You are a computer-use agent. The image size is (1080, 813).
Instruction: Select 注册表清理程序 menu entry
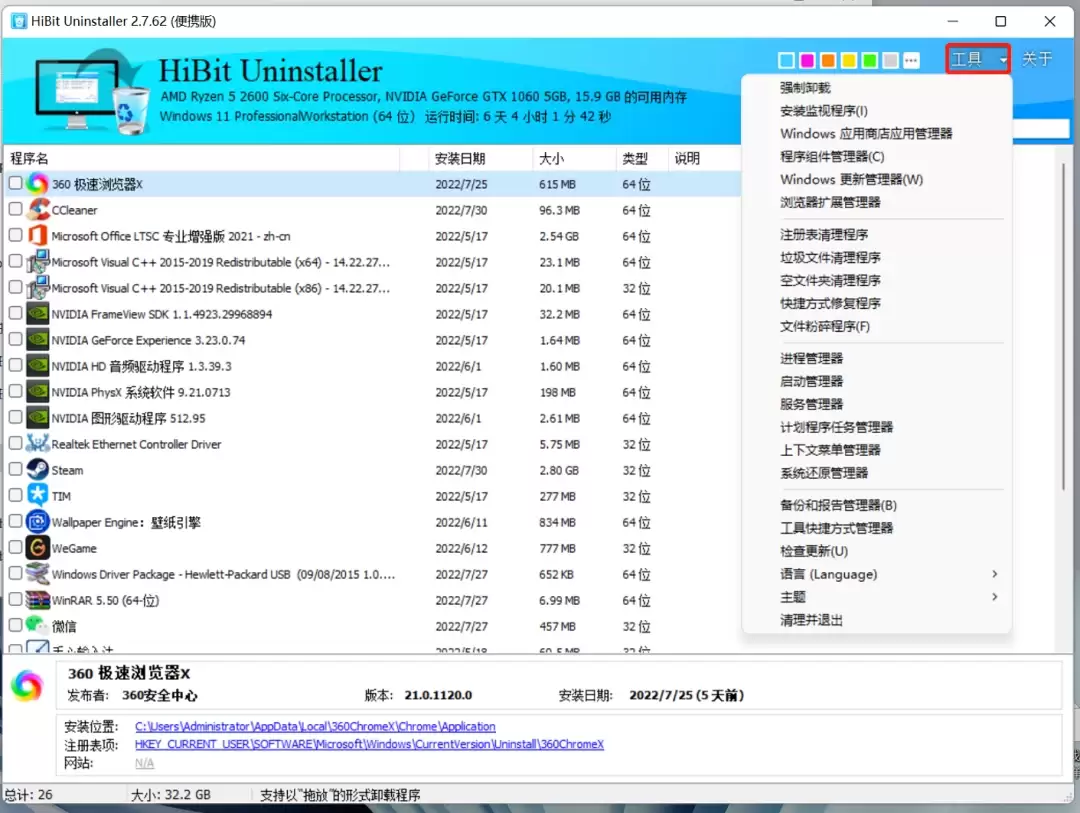coord(824,234)
